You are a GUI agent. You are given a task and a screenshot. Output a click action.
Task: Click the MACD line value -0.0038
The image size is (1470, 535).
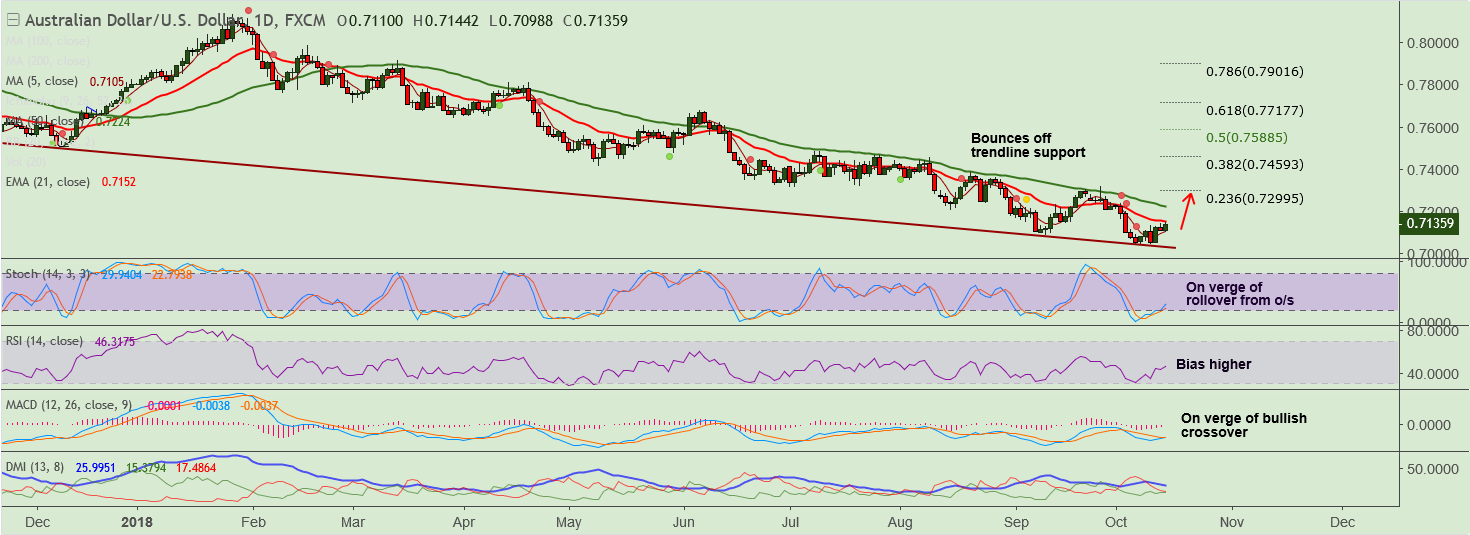211,405
